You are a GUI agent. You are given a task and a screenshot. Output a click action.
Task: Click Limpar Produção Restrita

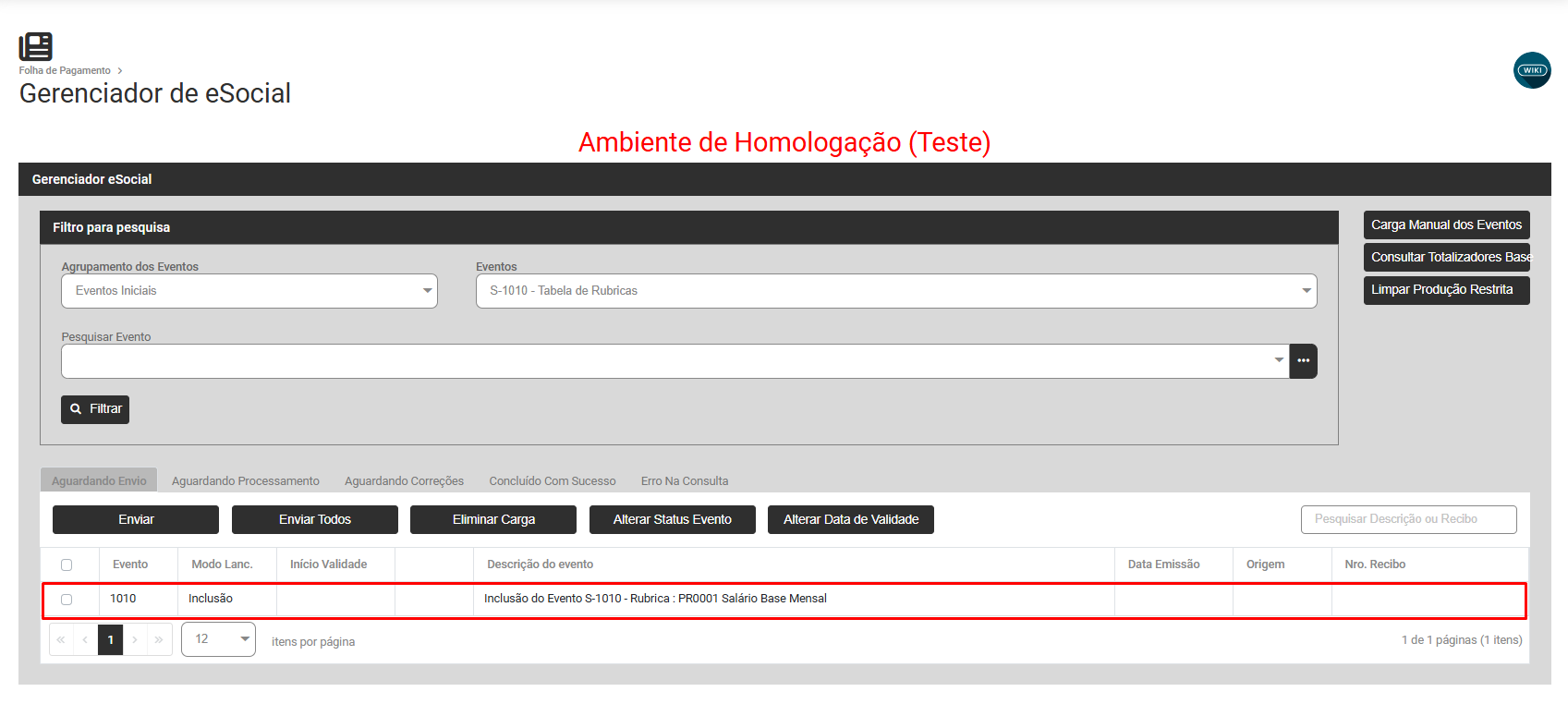1447,290
